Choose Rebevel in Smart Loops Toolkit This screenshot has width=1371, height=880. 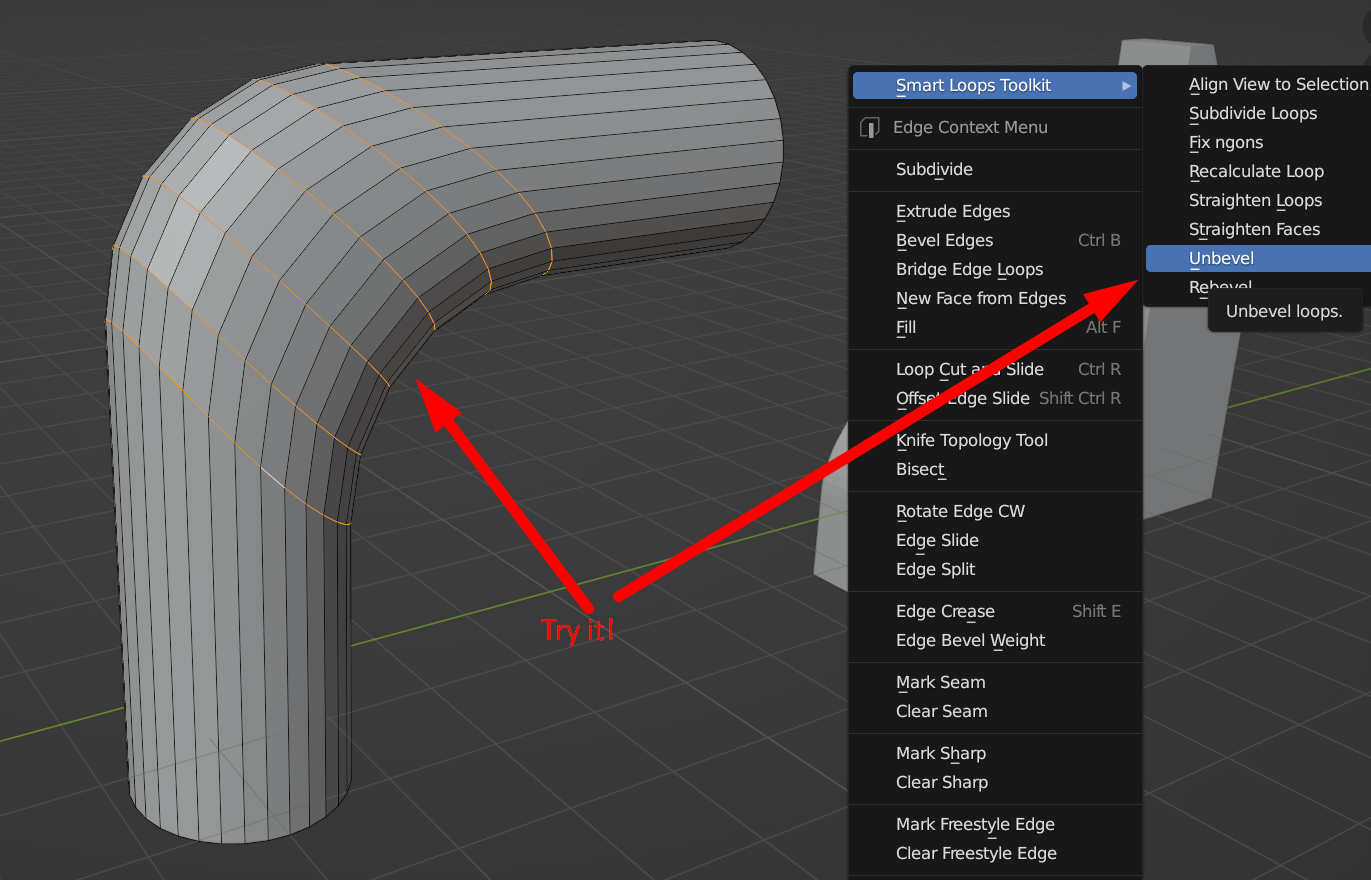point(1221,287)
